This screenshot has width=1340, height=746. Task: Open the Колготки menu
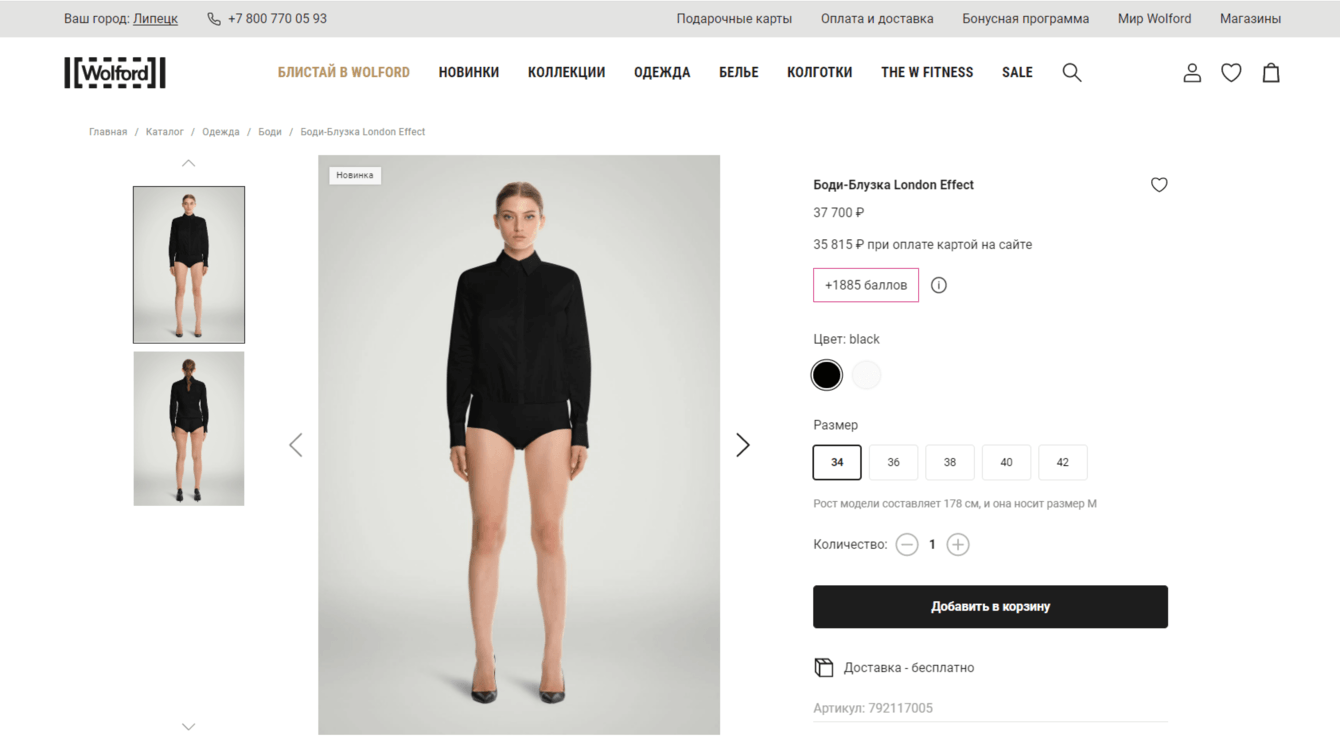click(819, 72)
